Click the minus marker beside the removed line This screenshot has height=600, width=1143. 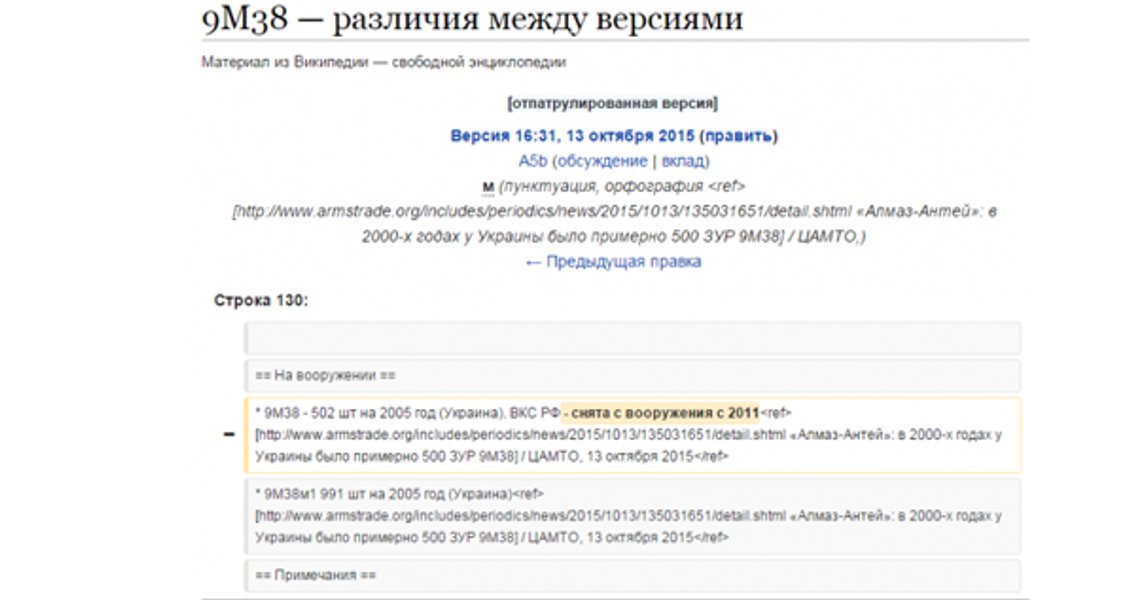pyautogui.click(x=229, y=434)
